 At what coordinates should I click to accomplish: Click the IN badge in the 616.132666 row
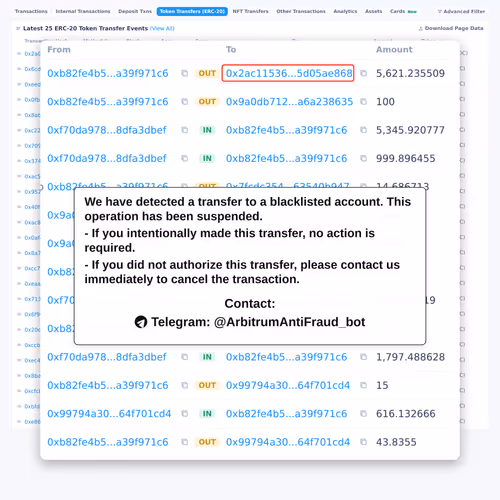click(x=207, y=414)
